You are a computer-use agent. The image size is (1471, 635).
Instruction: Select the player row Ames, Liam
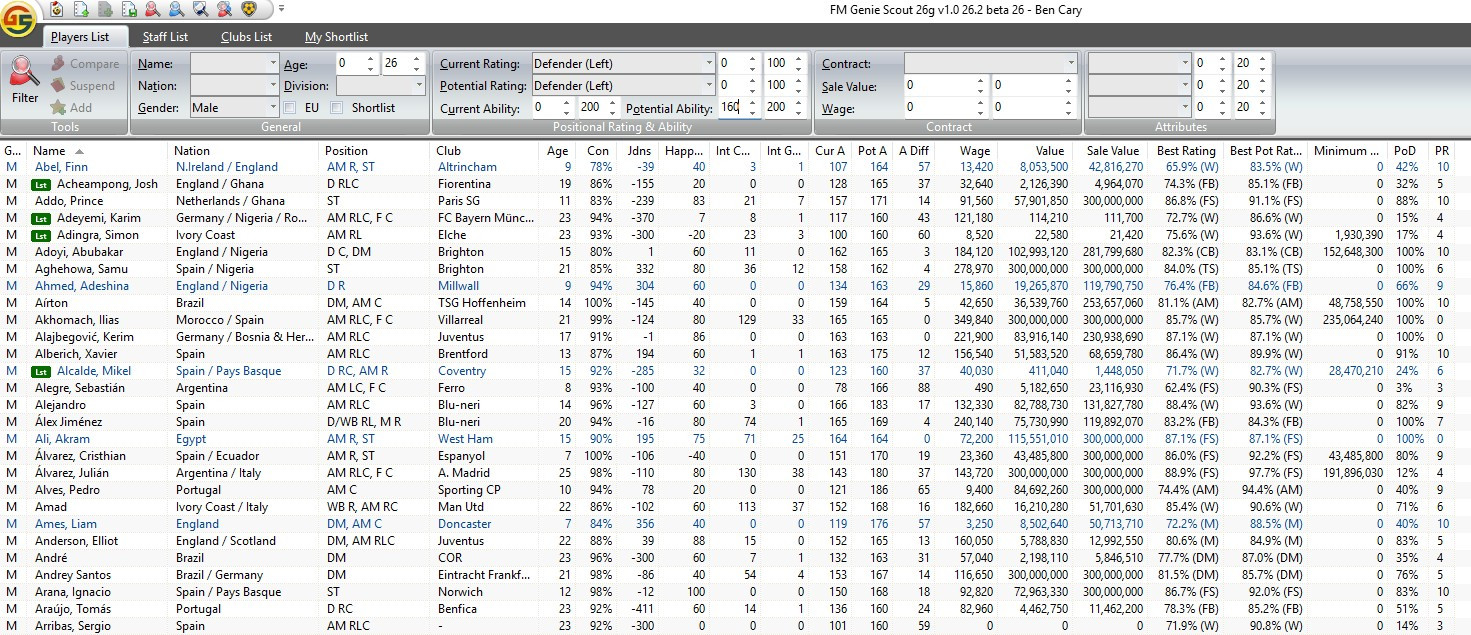click(735, 524)
